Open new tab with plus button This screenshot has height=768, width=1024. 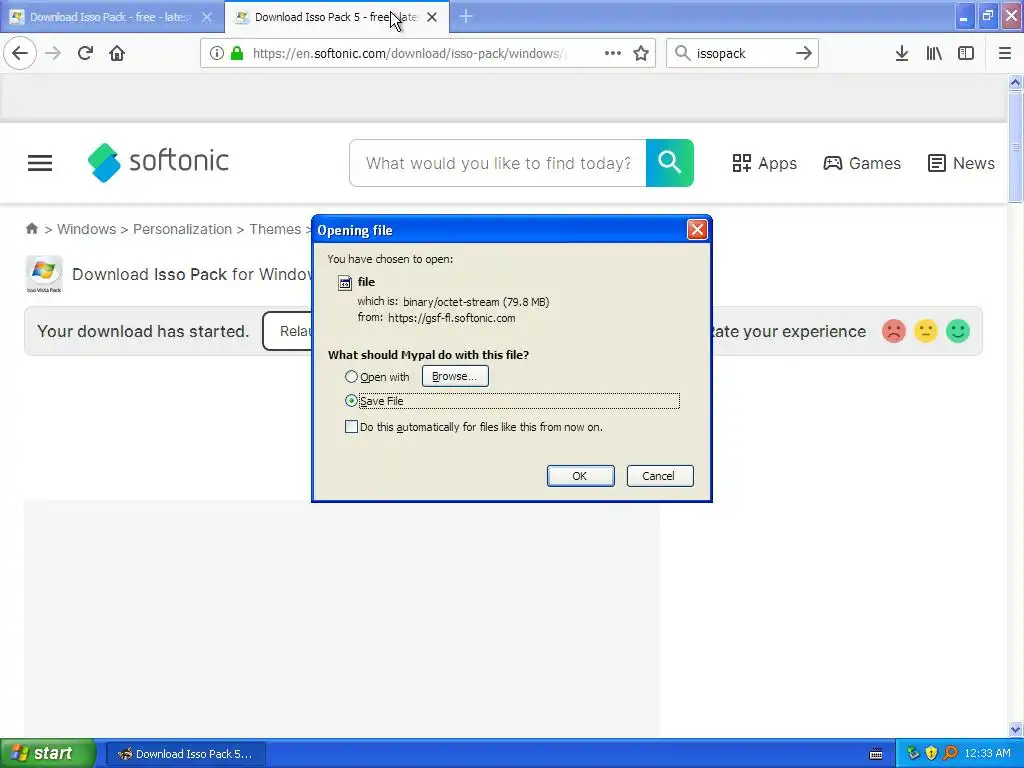(x=466, y=17)
